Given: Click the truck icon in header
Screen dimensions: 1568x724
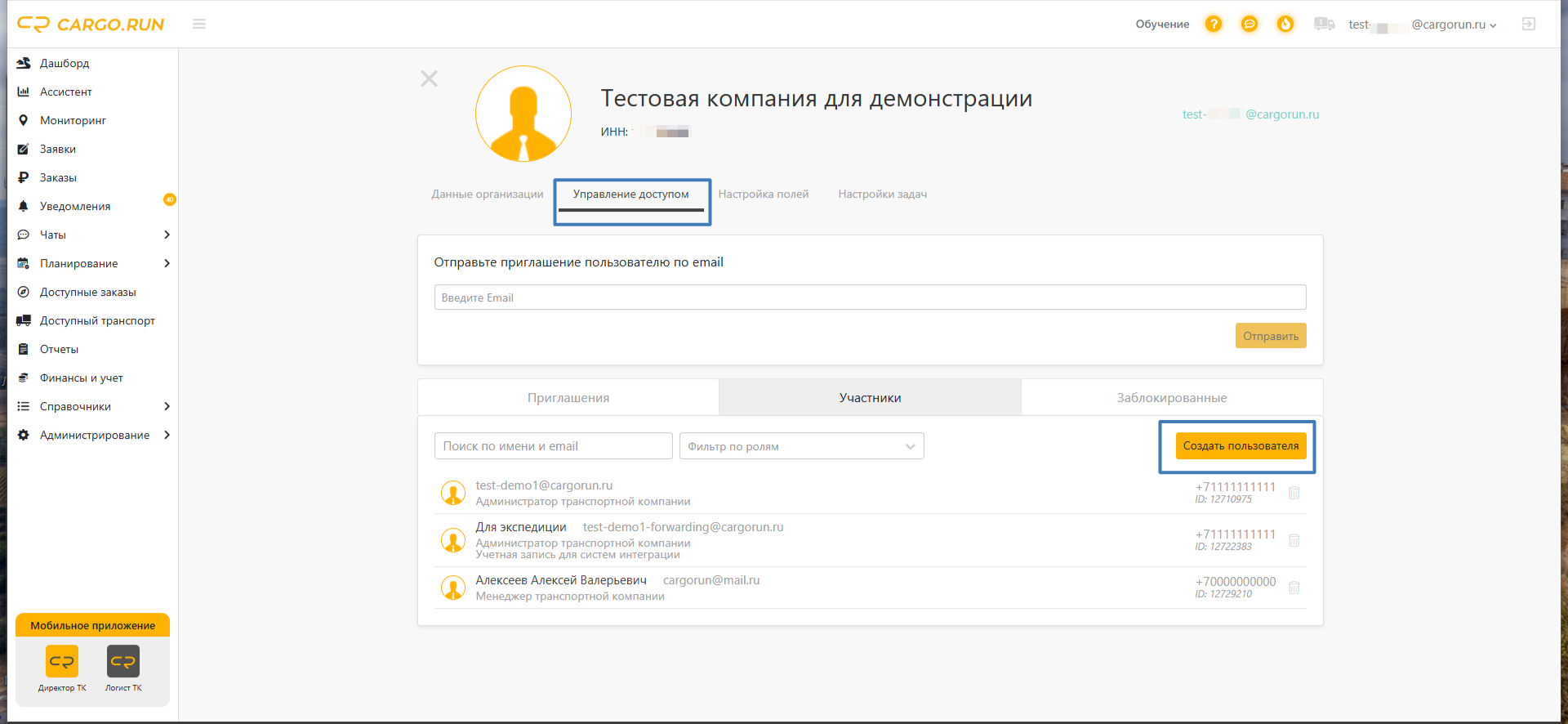Looking at the screenshot, I should [1324, 25].
